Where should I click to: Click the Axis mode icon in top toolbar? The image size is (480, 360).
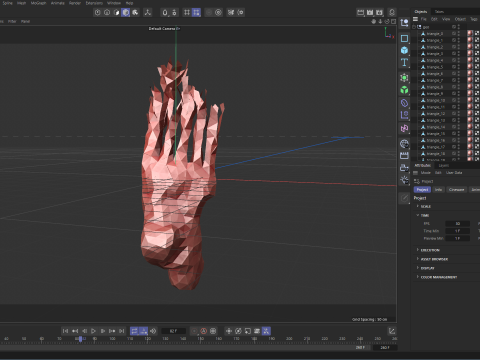coord(148,13)
